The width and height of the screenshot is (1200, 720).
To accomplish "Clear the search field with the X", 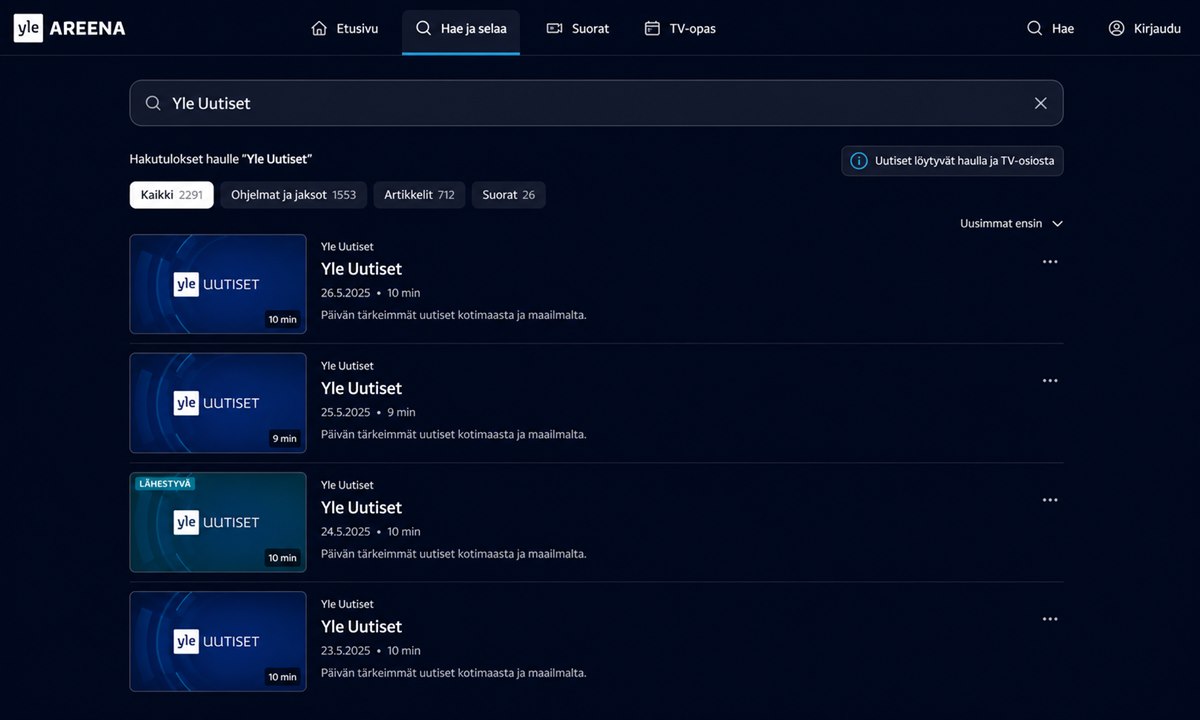I will click(1041, 103).
